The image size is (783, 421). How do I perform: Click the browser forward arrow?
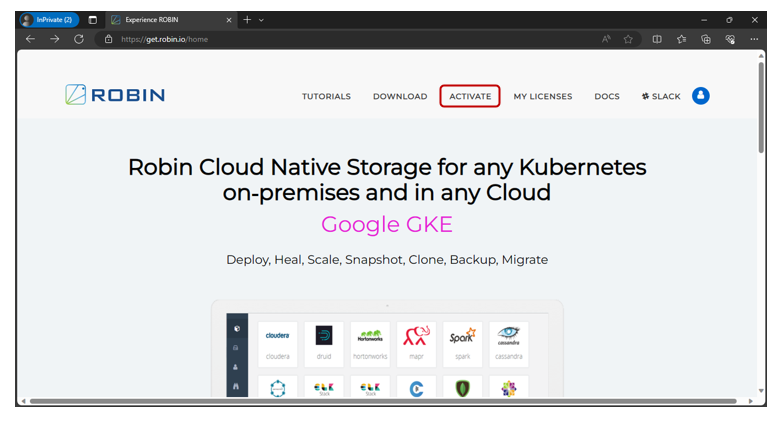(54, 39)
